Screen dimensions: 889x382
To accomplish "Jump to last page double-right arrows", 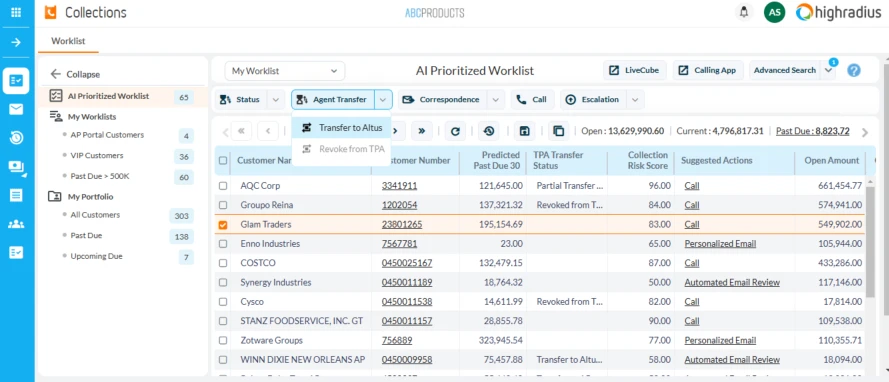I will pyautogui.click(x=421, y=131).
